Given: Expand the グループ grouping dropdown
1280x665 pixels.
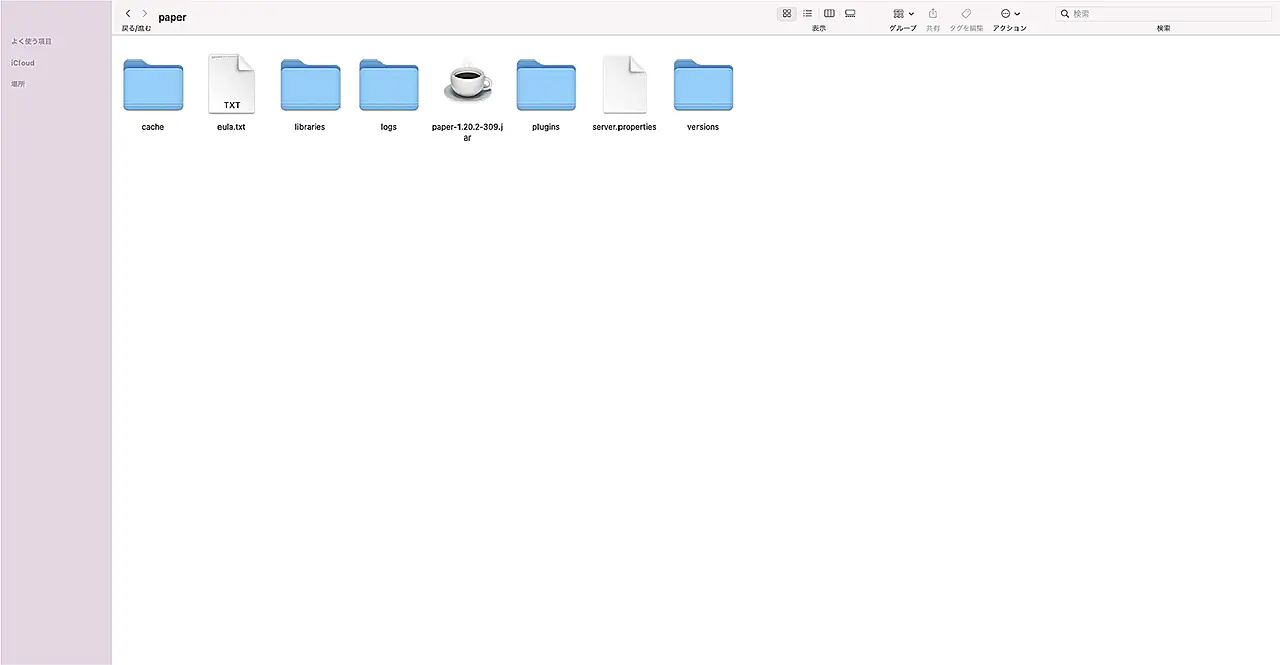Looking at the screenshot, I should 903,14.
